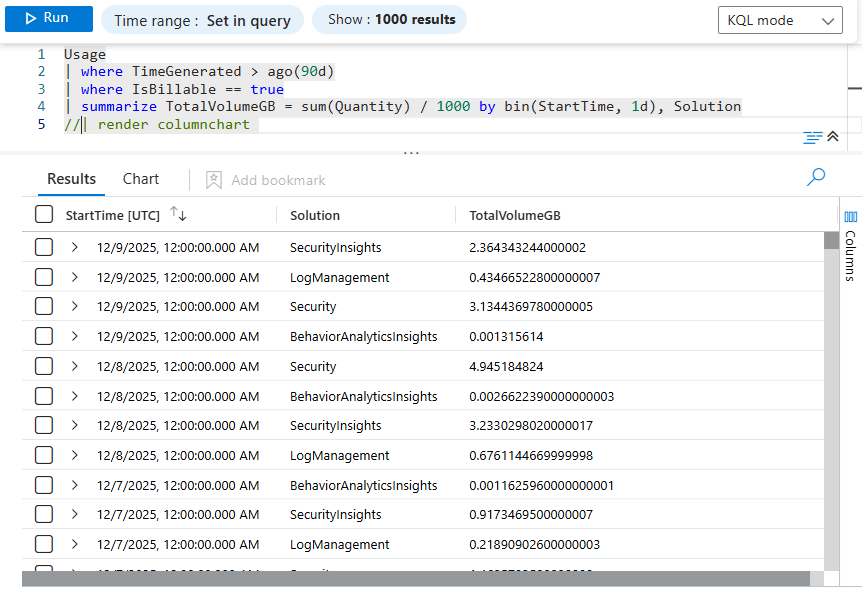Image resolution: width=864 pixels, height=598 pixels.
Task: Toggle the select-all rows checkbox
Action: pyautogui.click(x=44, y=215)
